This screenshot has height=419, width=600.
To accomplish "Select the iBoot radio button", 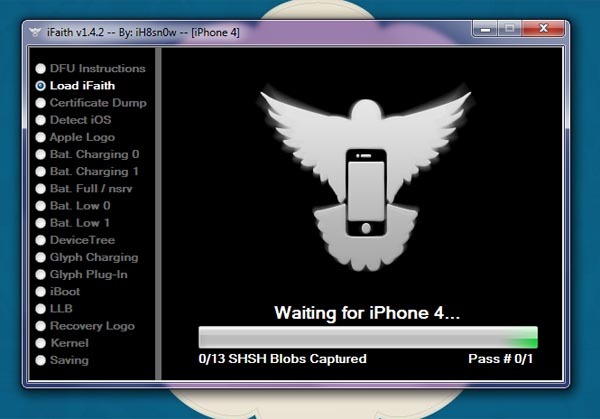I will click(x=41, y=292).
